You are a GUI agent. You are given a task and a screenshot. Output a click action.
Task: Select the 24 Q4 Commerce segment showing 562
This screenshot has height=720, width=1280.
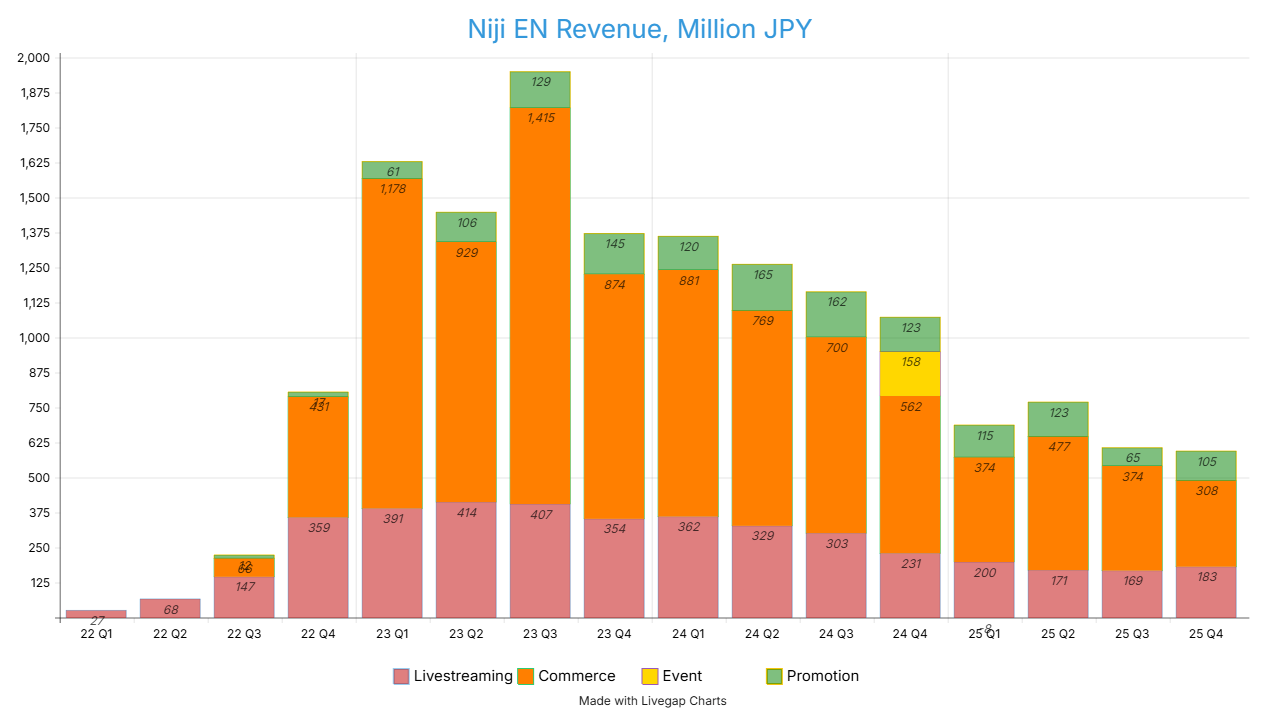(910, 475)
